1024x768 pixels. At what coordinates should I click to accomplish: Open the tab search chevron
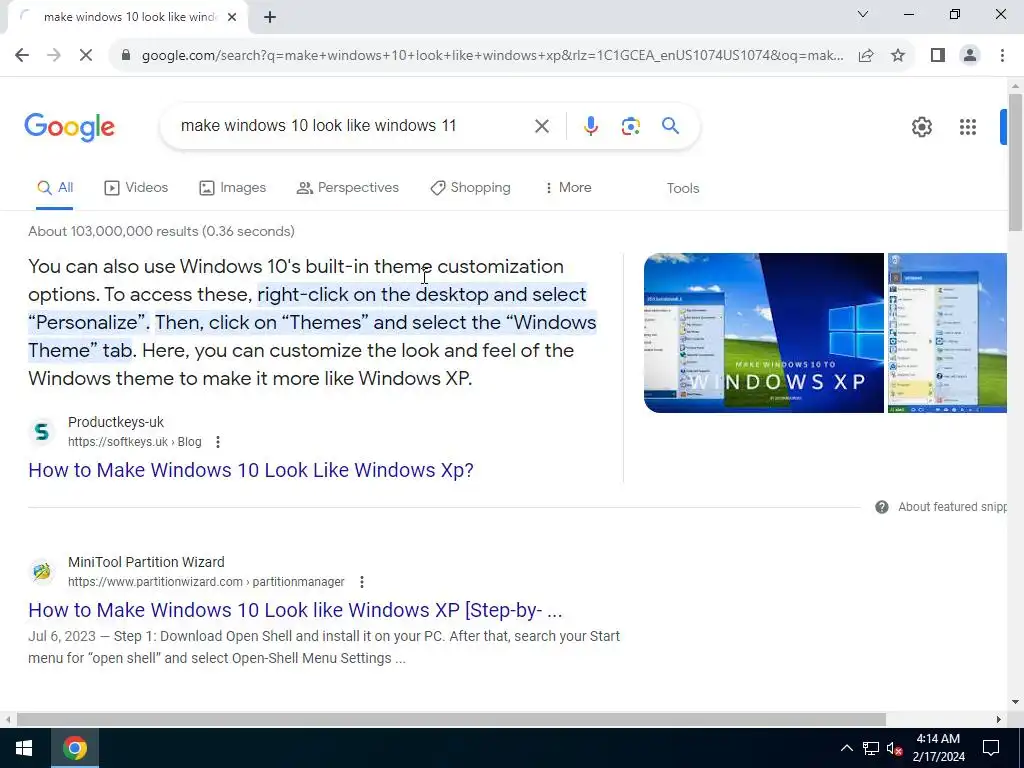click(x=863, y=14)
